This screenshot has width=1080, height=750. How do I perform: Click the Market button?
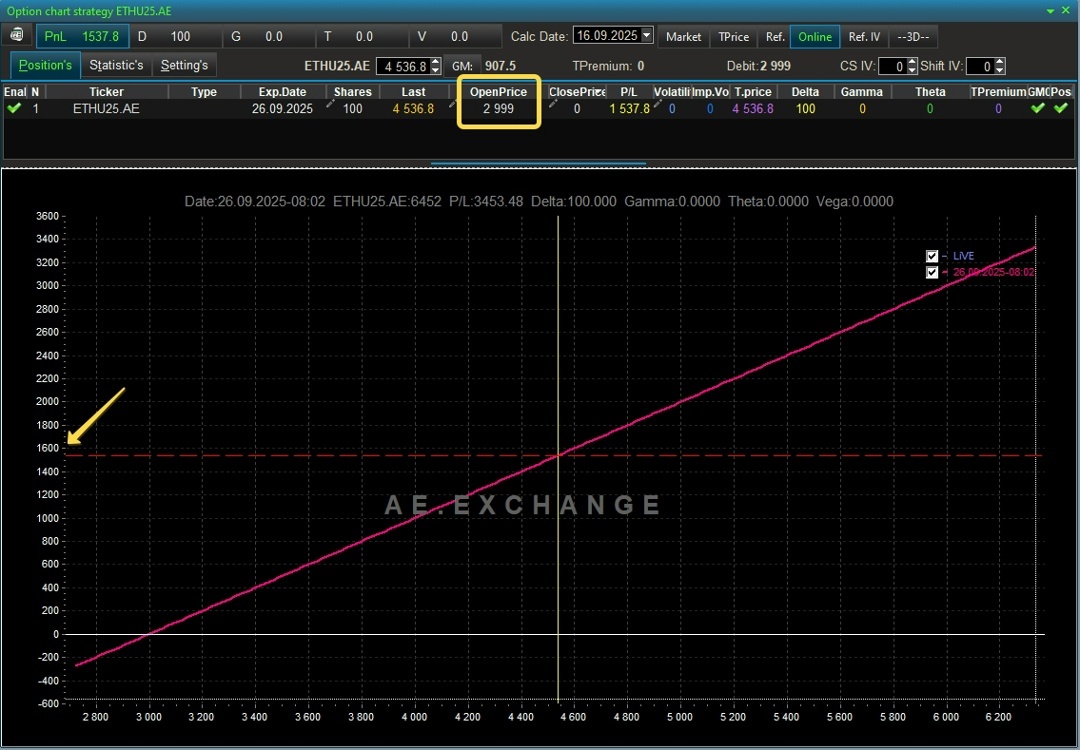[x=683, y=37]
